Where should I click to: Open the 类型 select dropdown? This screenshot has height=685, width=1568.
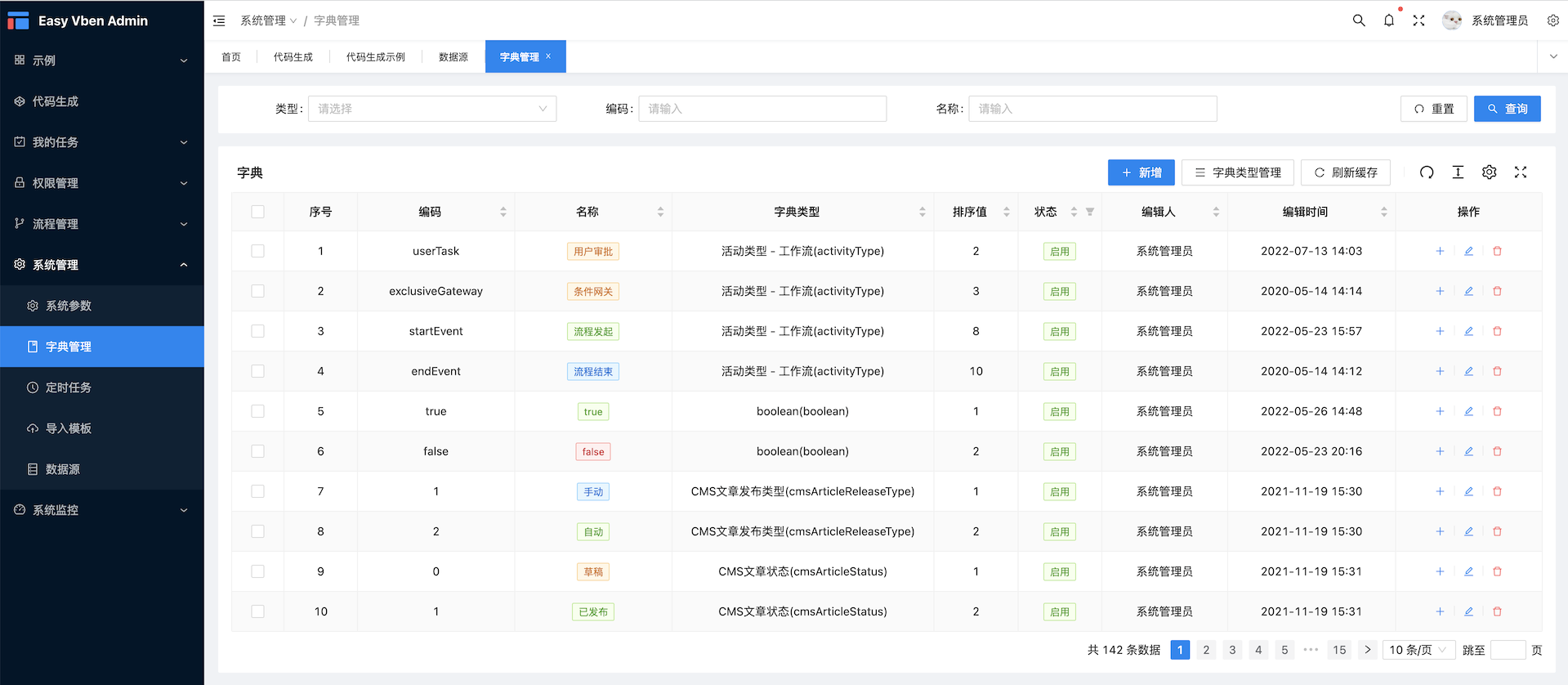coord(432,109)
